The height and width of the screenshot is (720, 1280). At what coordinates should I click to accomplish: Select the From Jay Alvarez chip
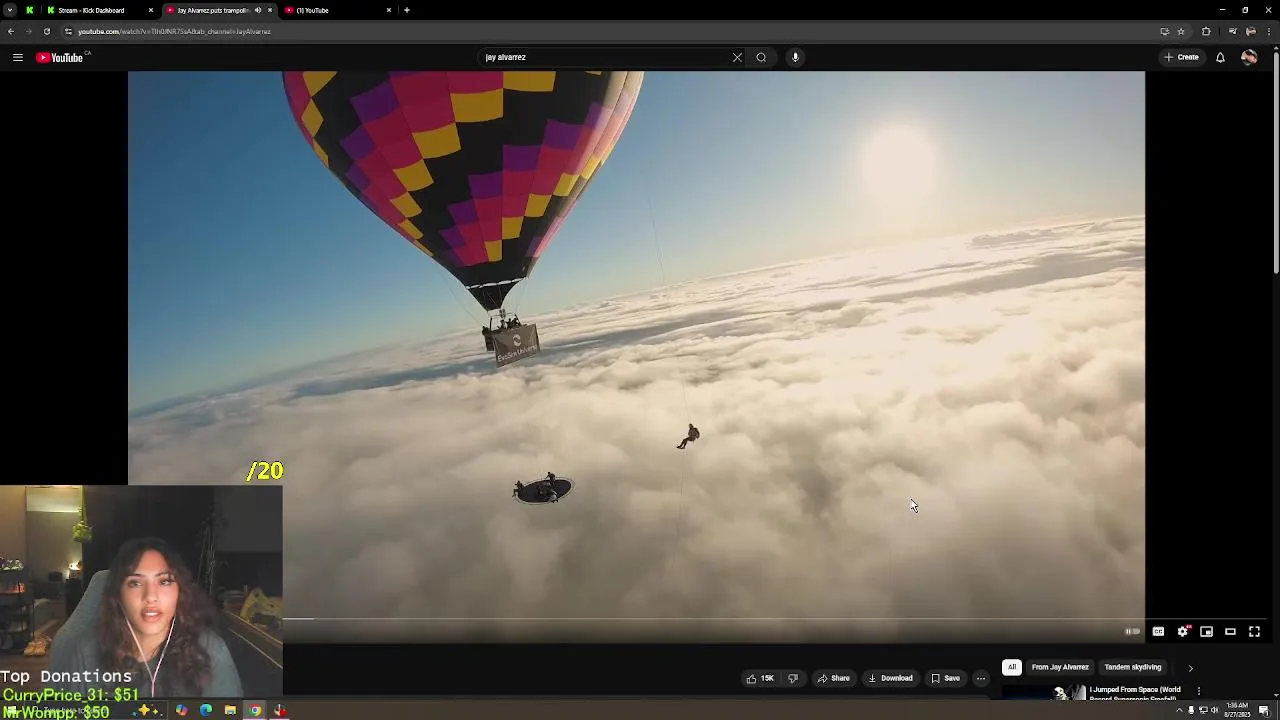(x=1060, y=667)
